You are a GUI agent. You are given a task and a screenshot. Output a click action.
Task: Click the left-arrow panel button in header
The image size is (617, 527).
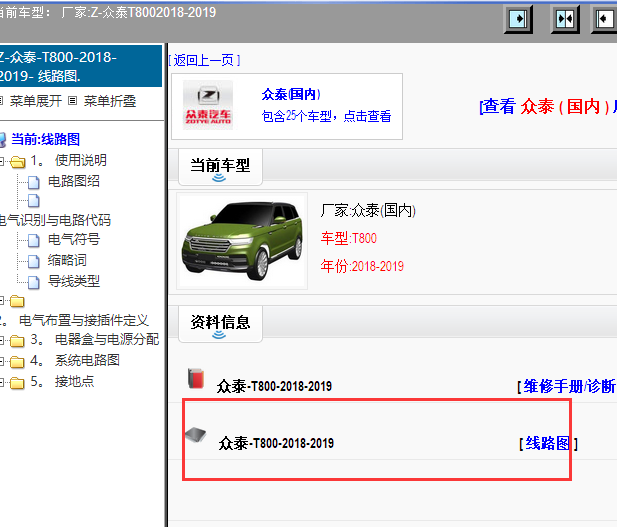pos(604,19)
